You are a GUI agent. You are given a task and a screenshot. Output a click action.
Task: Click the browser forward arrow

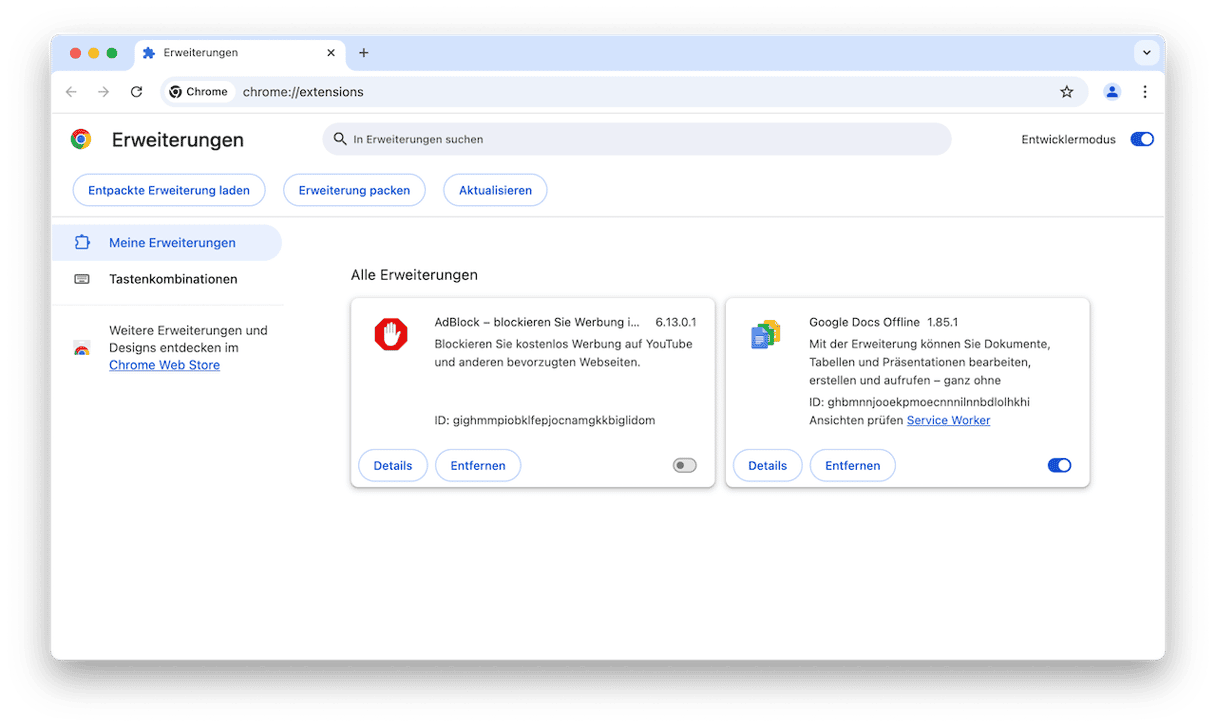point(104,92)
